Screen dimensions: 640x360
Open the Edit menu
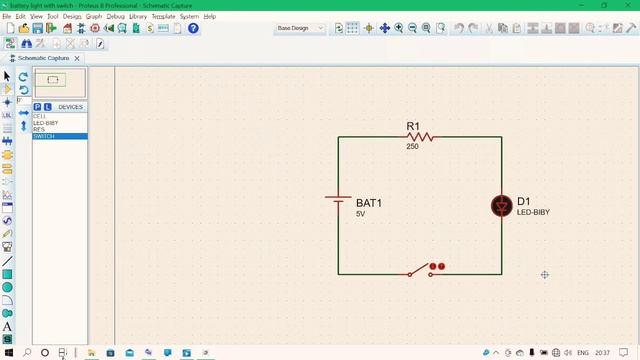[20, 17]
